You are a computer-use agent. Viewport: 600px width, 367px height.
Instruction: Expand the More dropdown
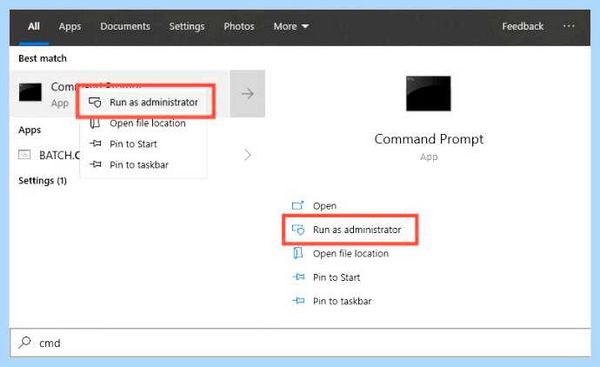click(291, 26)
